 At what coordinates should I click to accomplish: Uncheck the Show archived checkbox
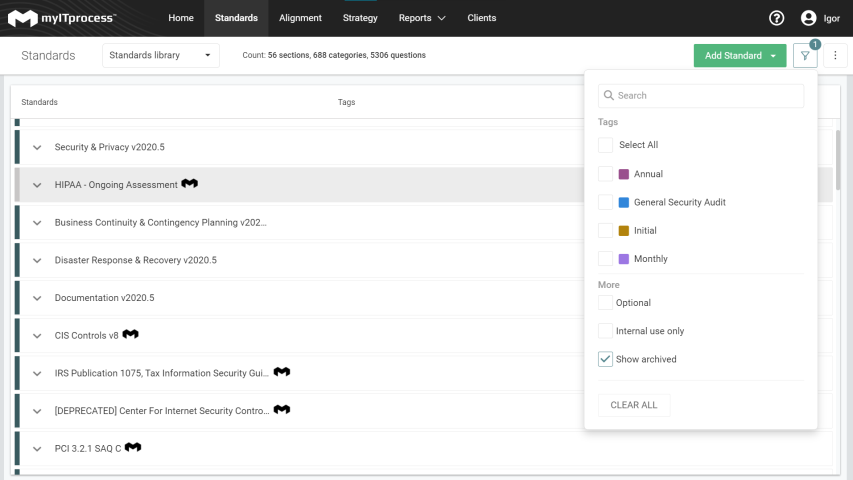pos(605,359)
